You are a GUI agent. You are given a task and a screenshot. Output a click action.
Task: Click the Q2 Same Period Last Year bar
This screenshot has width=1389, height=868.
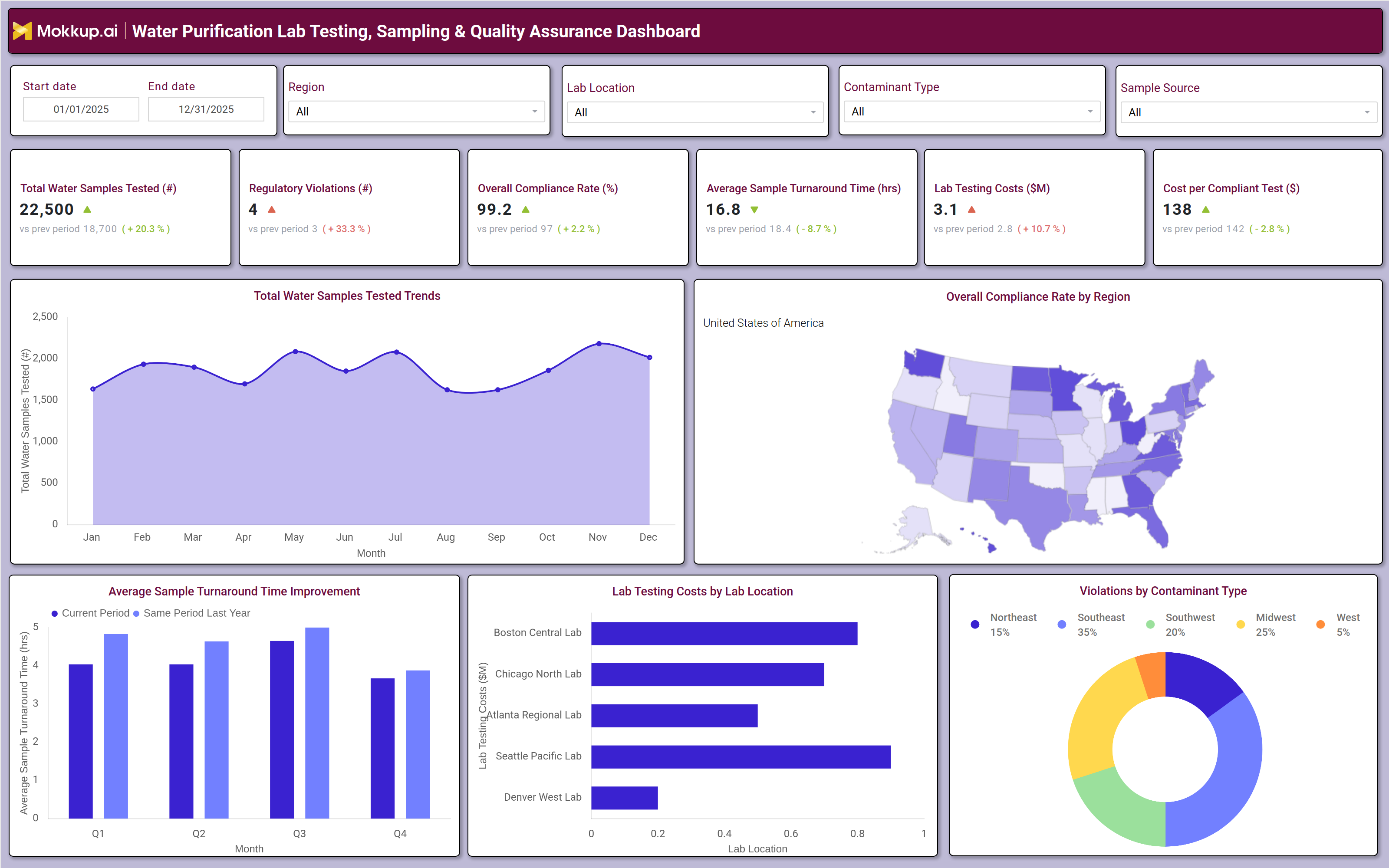pyautogui.click(x=217, y=730)
